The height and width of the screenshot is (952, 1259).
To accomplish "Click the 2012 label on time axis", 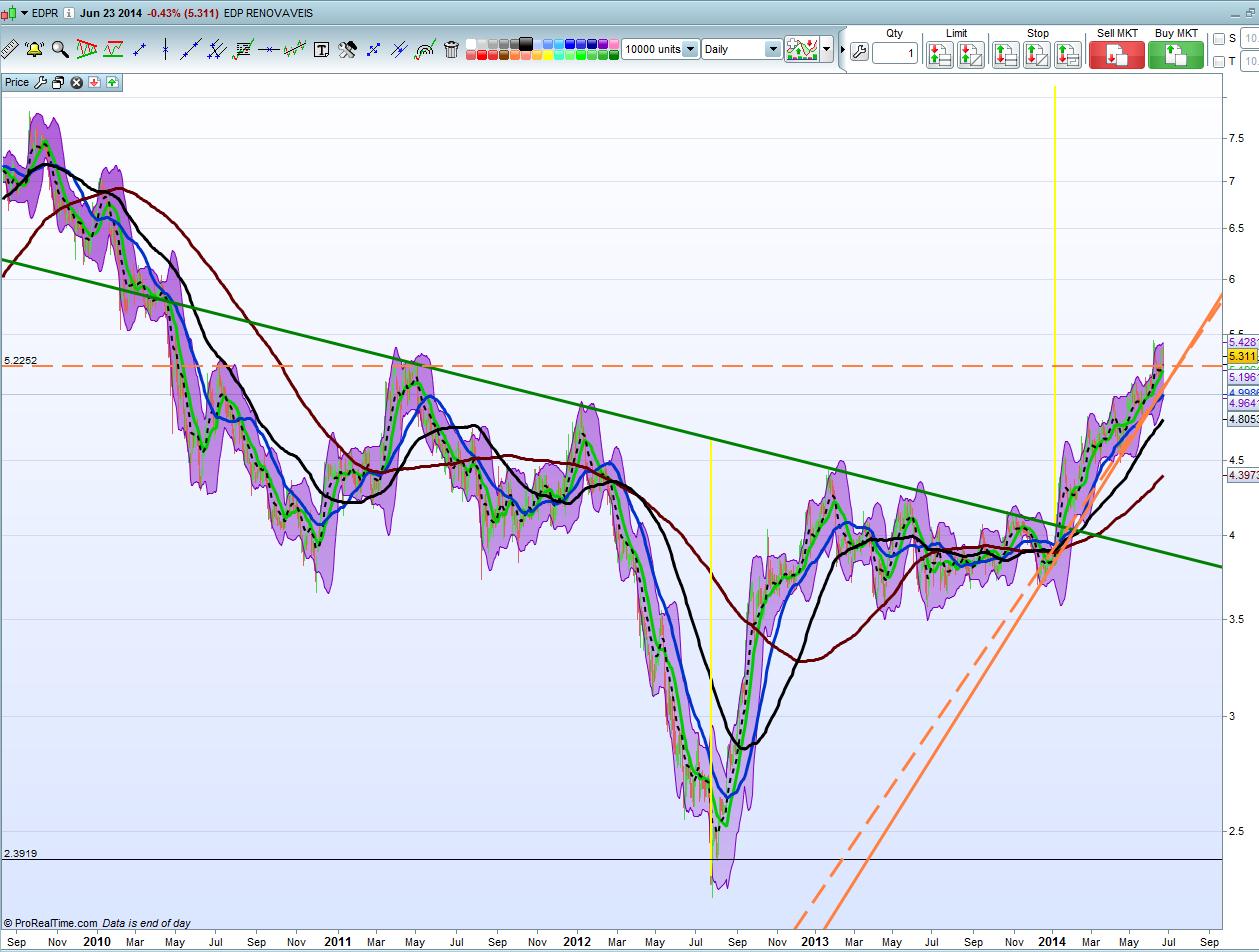I will point(577,942).
